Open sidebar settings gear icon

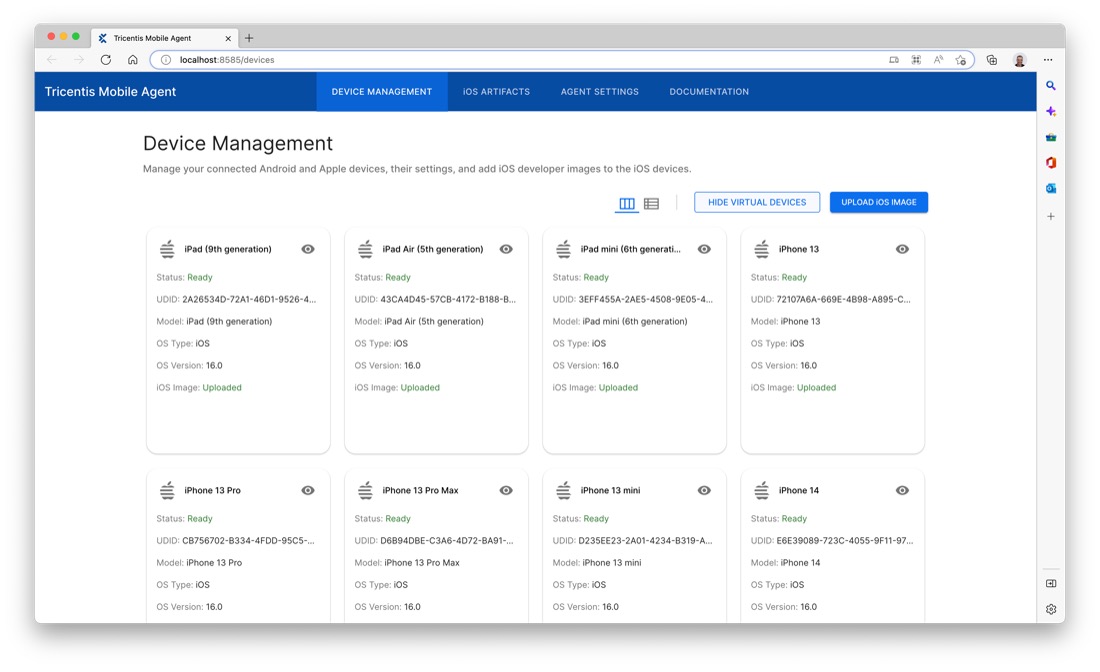pyautogui.click(x=1051, y=610)
